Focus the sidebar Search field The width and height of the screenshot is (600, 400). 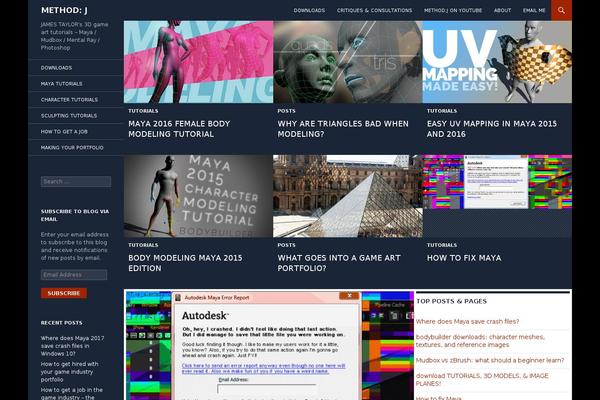(76, 181)
